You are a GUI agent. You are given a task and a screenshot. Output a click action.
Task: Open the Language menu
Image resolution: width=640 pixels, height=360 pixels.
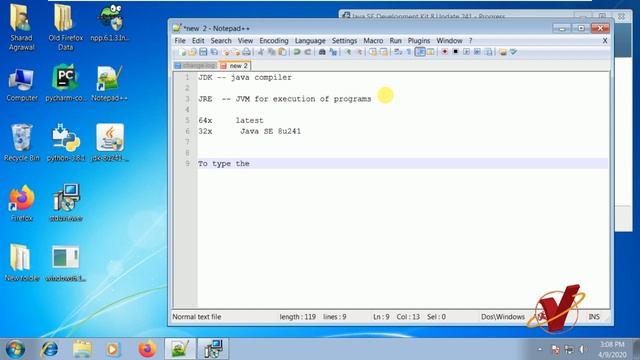[310, 40]
